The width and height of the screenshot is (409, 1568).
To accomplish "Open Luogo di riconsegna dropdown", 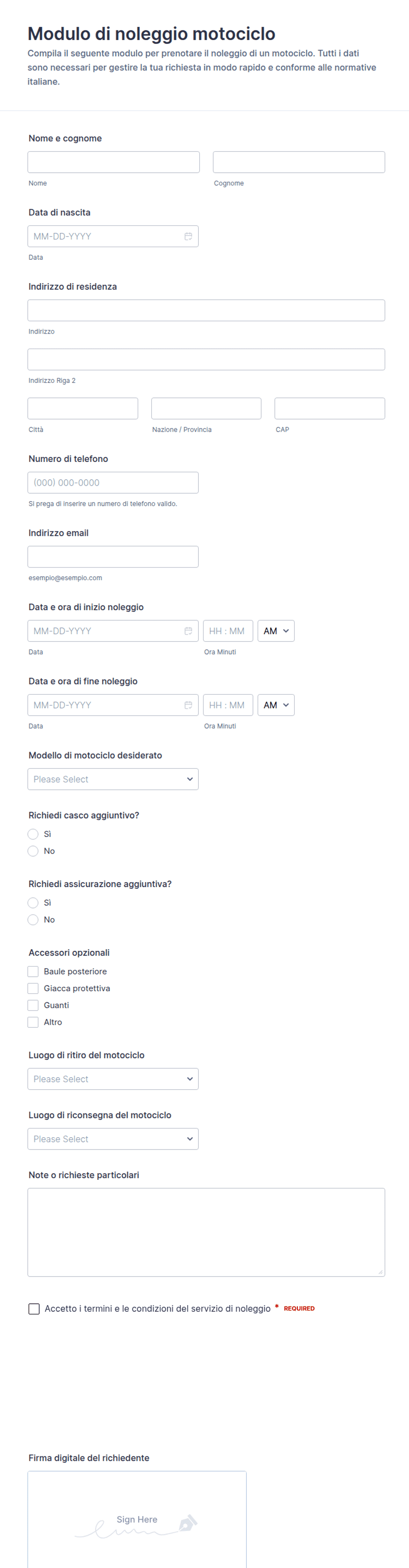I will click(113, 1139).
